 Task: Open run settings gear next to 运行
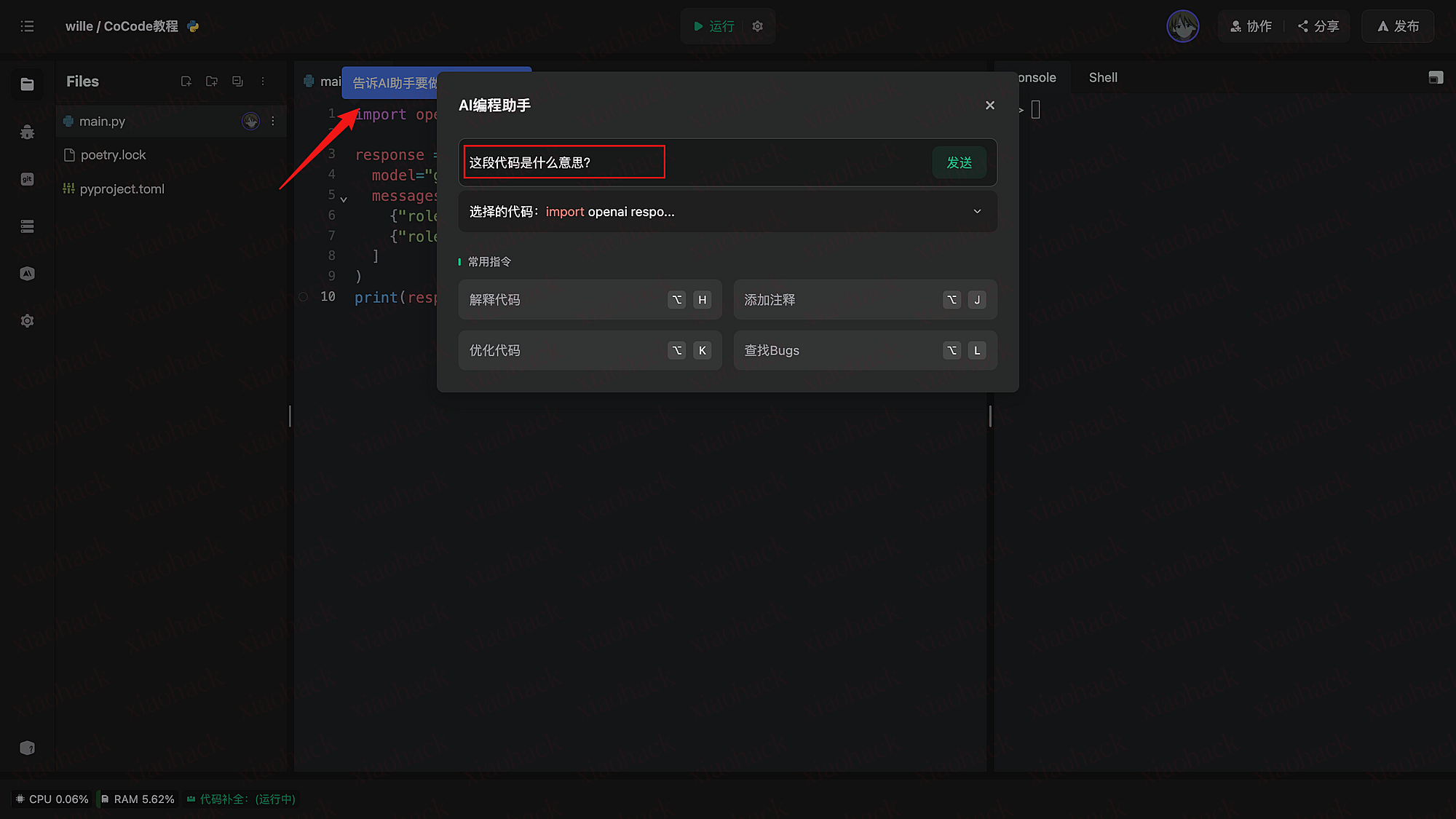tap(758, 26)
